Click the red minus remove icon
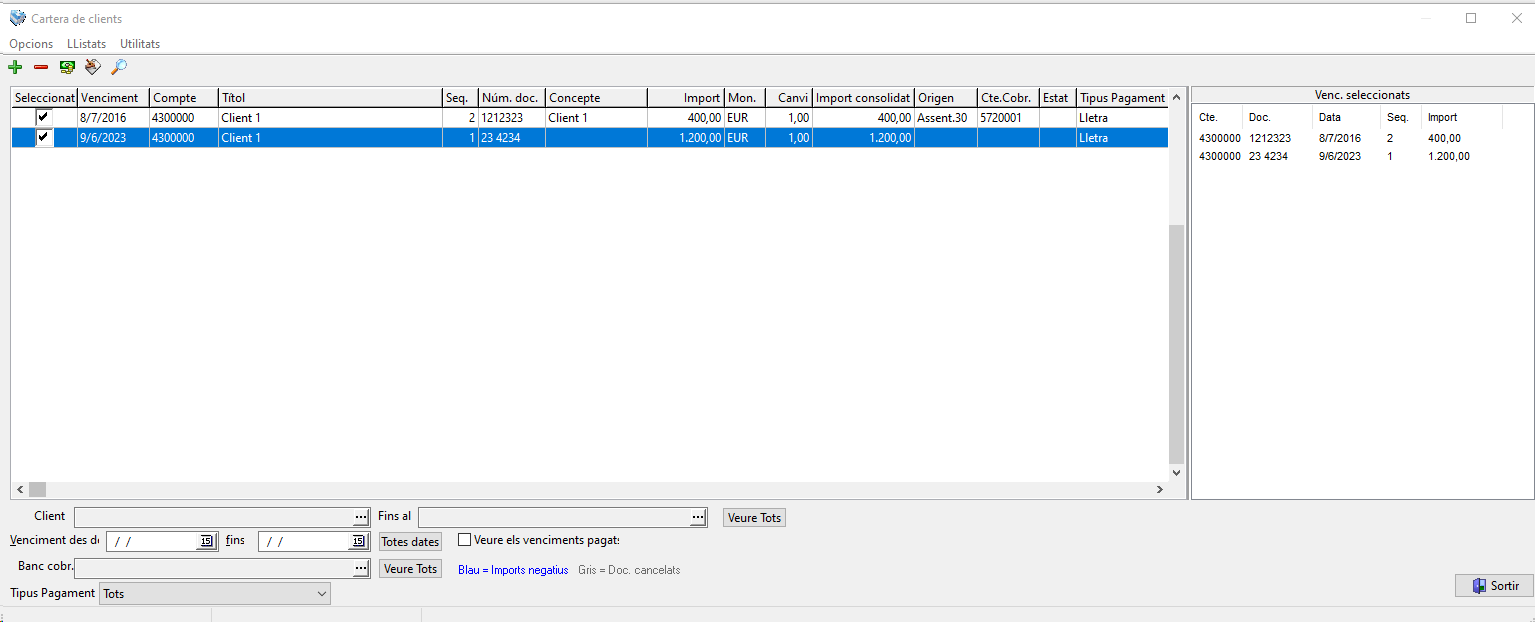The width and height of the screenshot is (1535, 622). 41,67
